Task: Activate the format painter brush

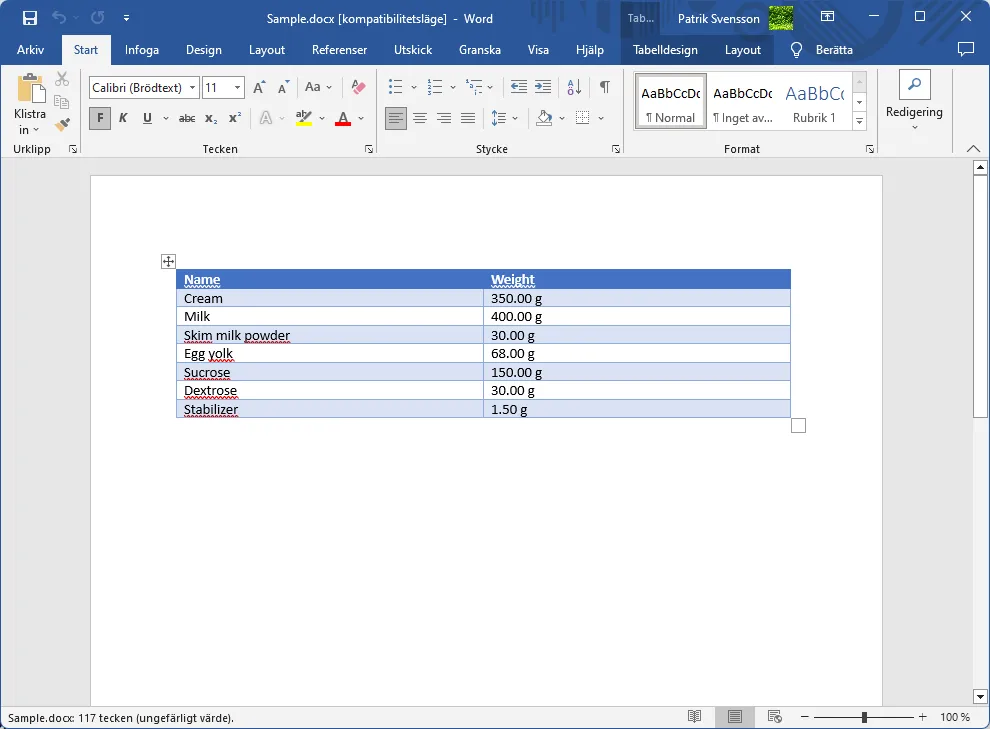Action: pyautogui.click(x=62, y=125)
